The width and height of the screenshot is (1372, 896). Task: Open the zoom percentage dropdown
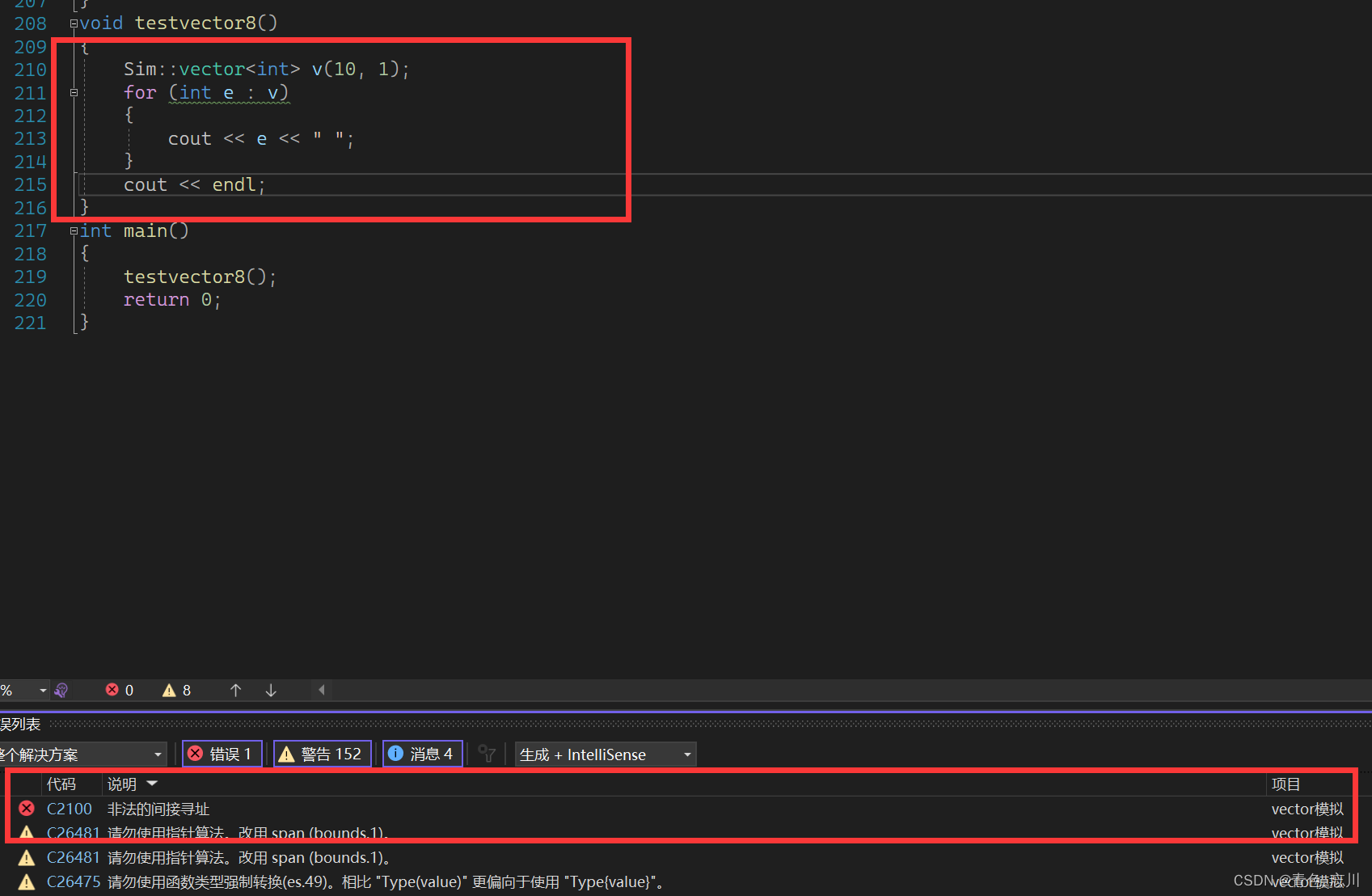coord(43,690)
